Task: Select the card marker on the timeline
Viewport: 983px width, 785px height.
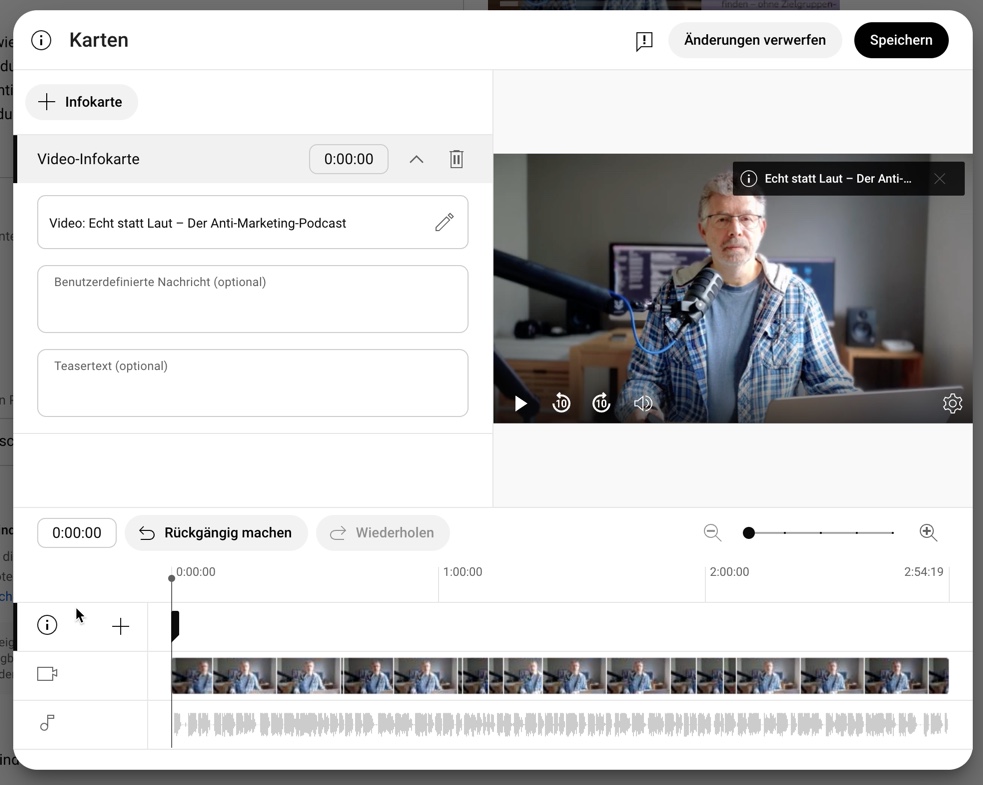Action: point(175,626)
